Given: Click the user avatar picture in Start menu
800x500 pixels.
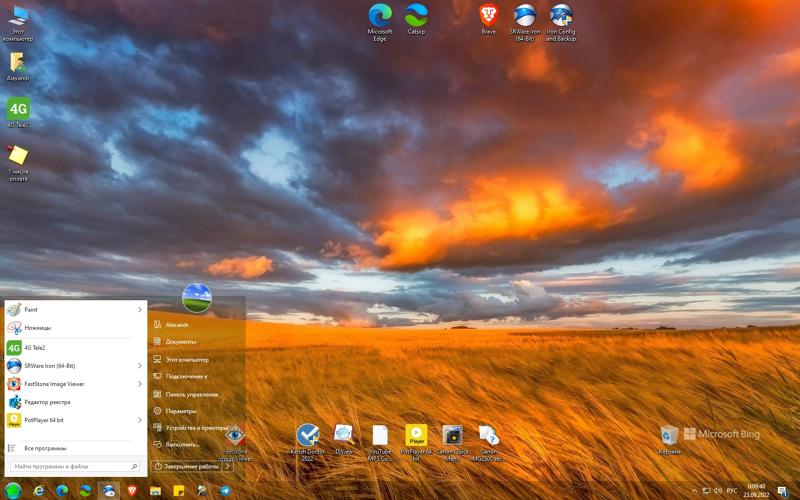Looking at the screenshot, I should (197, 298).
